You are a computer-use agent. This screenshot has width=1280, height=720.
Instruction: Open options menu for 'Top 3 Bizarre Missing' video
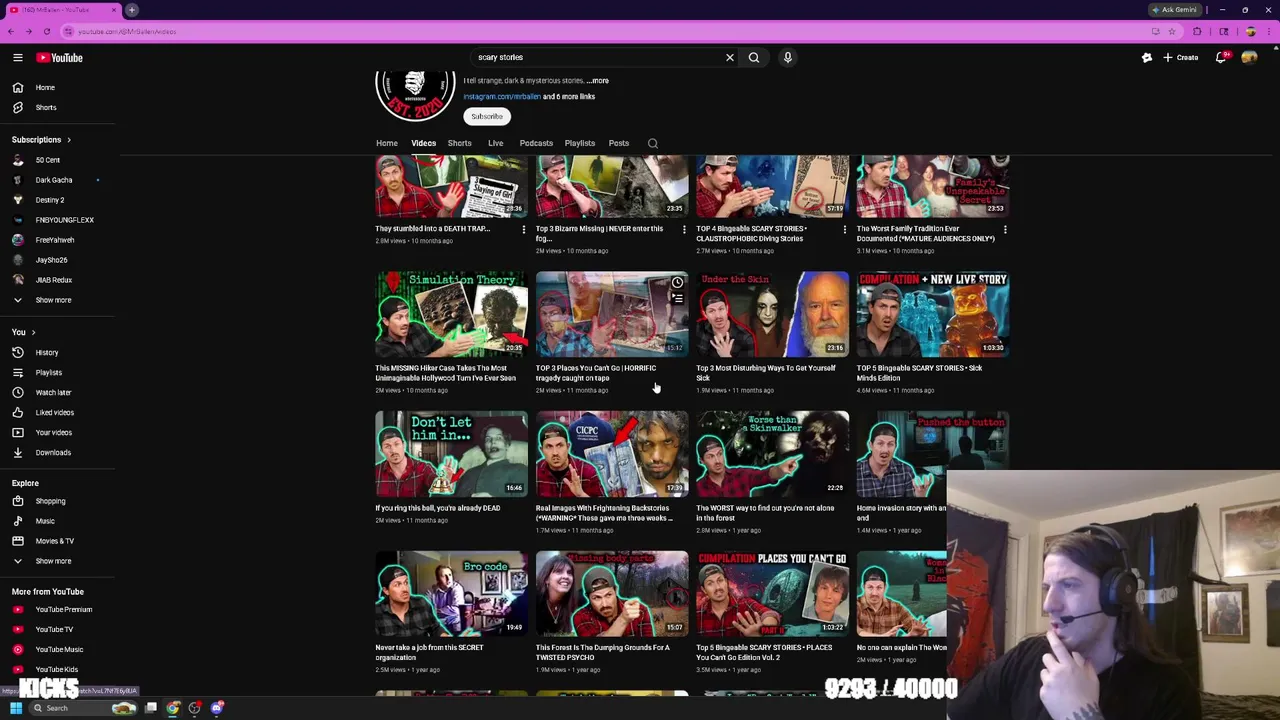click(x=684, y=230)
